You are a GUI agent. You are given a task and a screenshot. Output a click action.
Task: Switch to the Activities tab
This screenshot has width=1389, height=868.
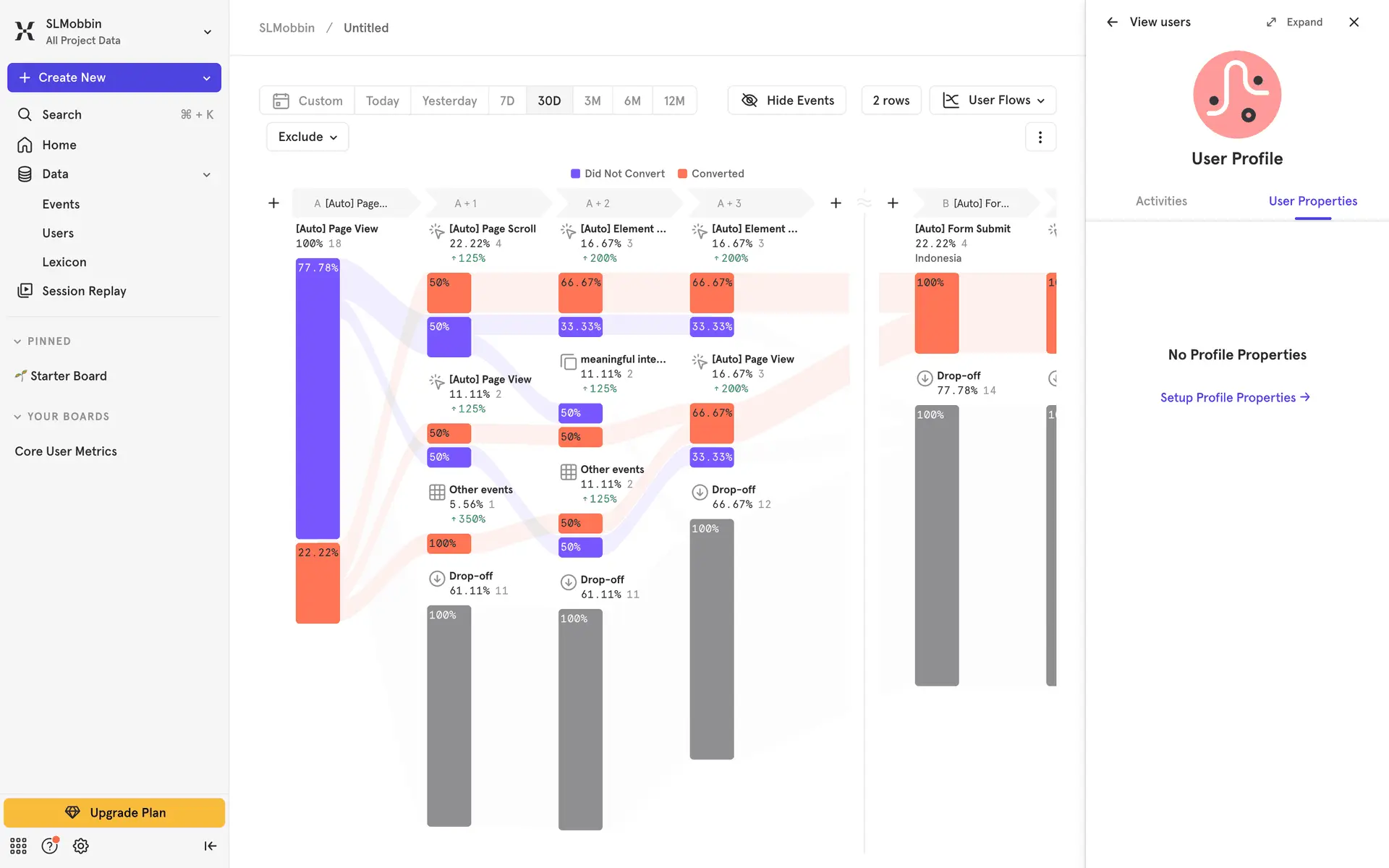[x=1160, y=201]
